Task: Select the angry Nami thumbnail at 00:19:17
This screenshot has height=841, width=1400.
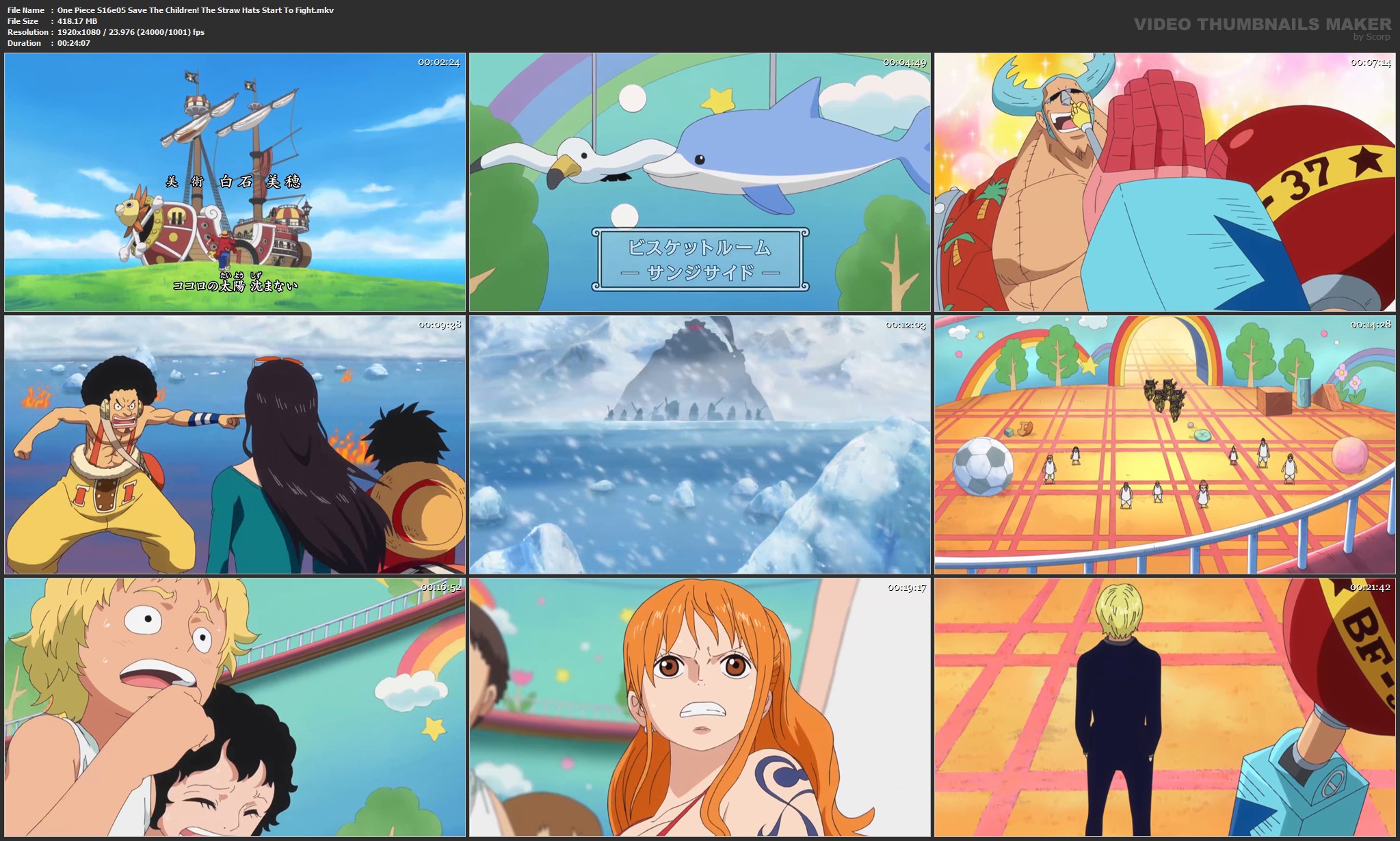Action: pos(700,707)
